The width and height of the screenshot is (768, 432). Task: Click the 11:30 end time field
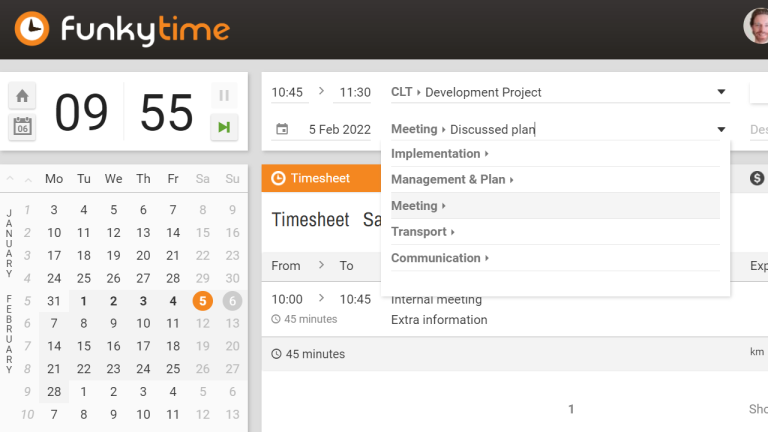pos(355,92)
